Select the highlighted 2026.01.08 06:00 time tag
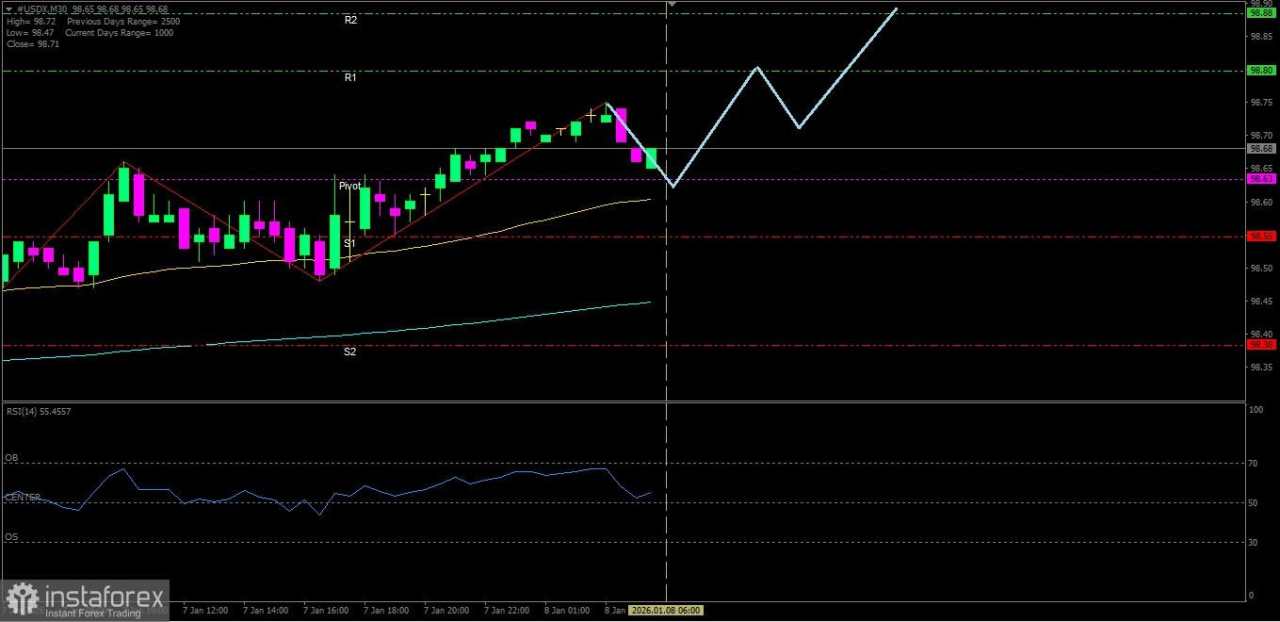The width and height of the screenshot is (1280, 622). (667, 609)
